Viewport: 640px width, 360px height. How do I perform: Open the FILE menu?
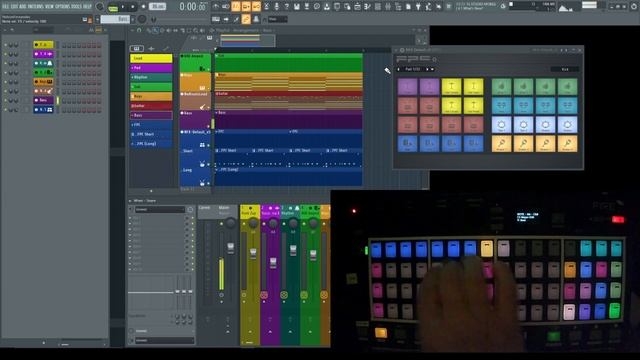[x=6, y=7]
